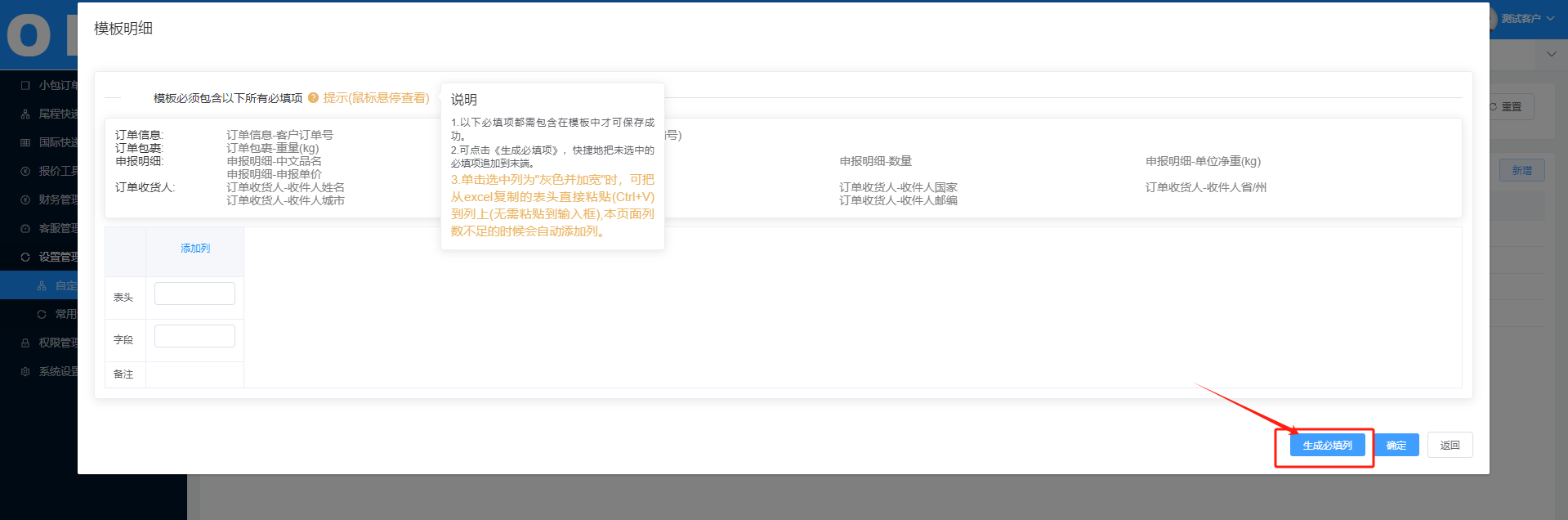Click the 说明 tooltip heading
The width and height of the screenshot is (1568, 520).
[x=464, y=100]
